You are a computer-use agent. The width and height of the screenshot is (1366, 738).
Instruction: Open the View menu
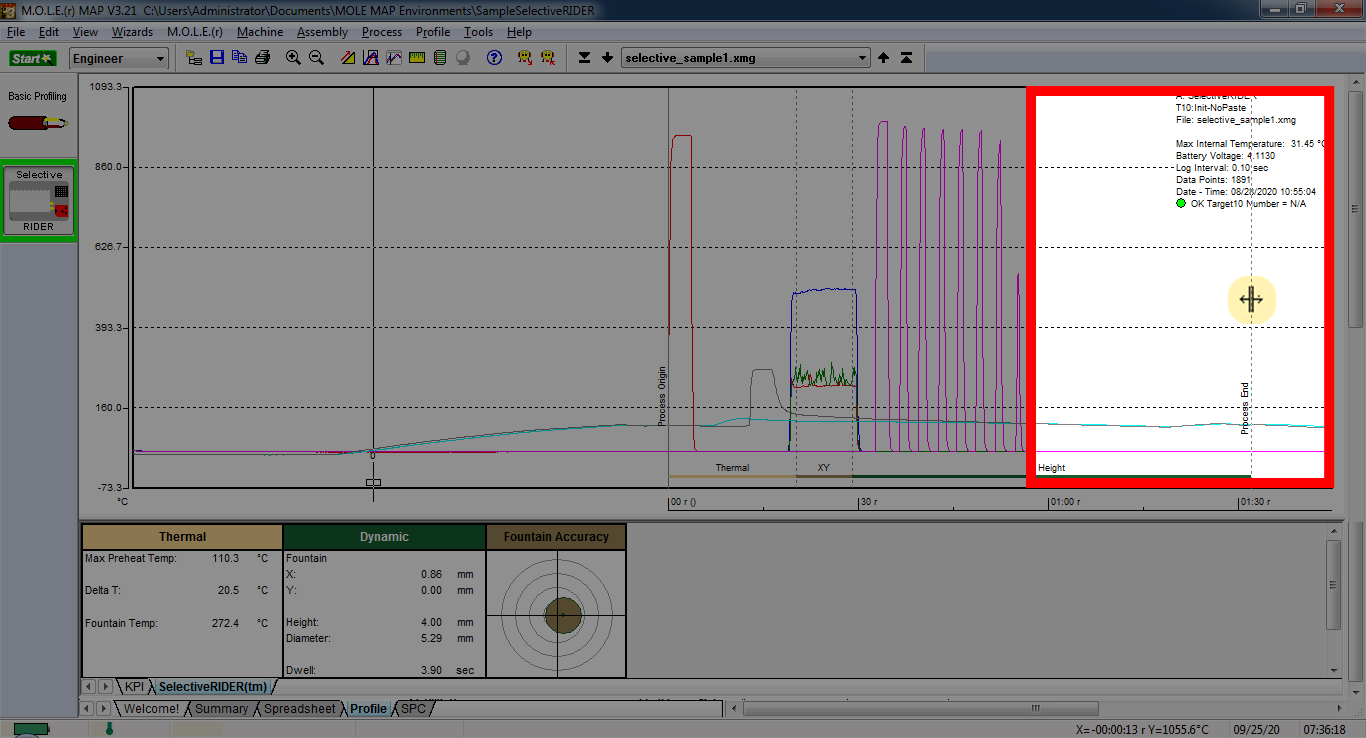coord(85,32)
